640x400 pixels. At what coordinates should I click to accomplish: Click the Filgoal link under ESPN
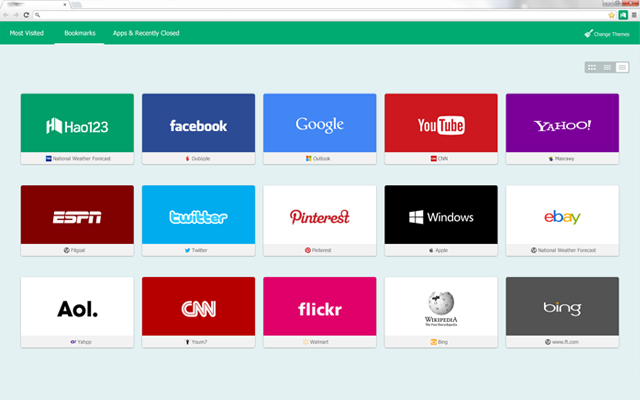click(x=74, y=250)
